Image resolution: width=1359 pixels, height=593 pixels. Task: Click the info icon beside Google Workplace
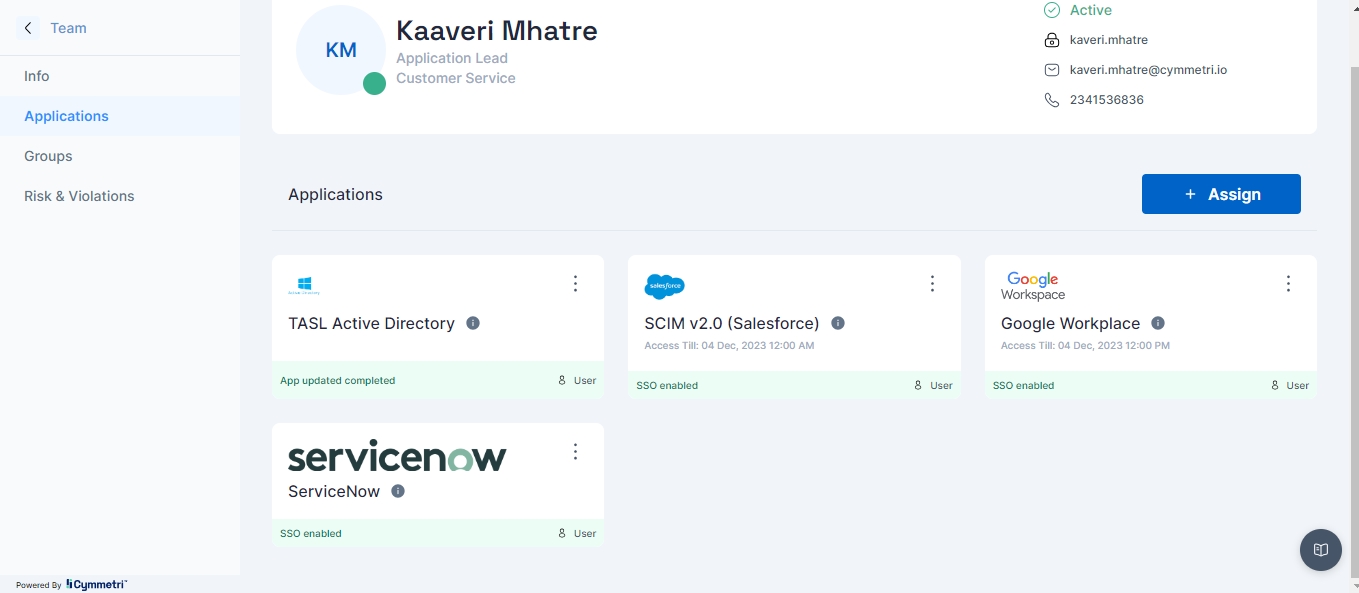coord(1158,323)
